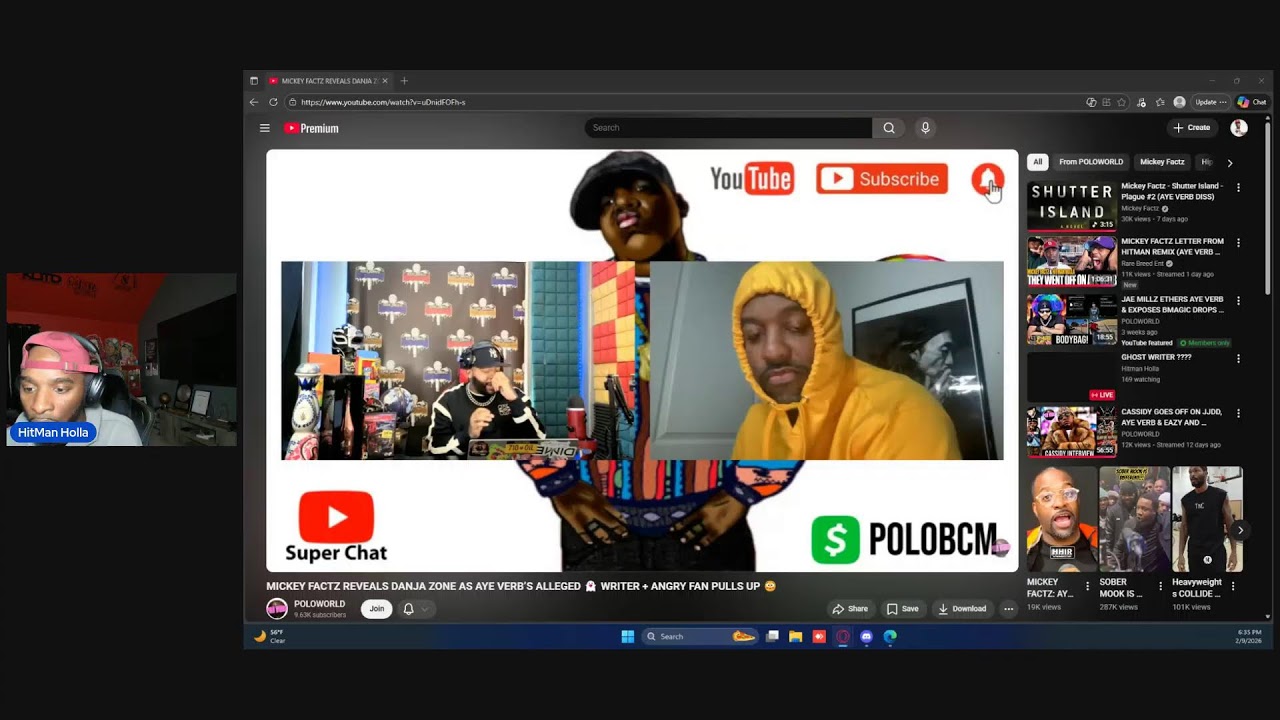1280x720 pixels.
Task: Open options for MICKEY FACTZ LETTER video
Action: [x=1238, y=243]
